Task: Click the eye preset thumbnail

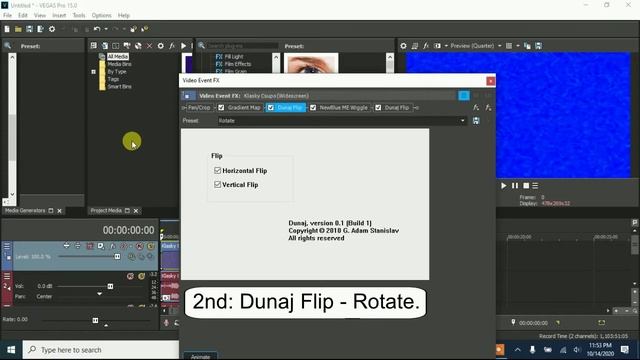Action: point(311,63)
